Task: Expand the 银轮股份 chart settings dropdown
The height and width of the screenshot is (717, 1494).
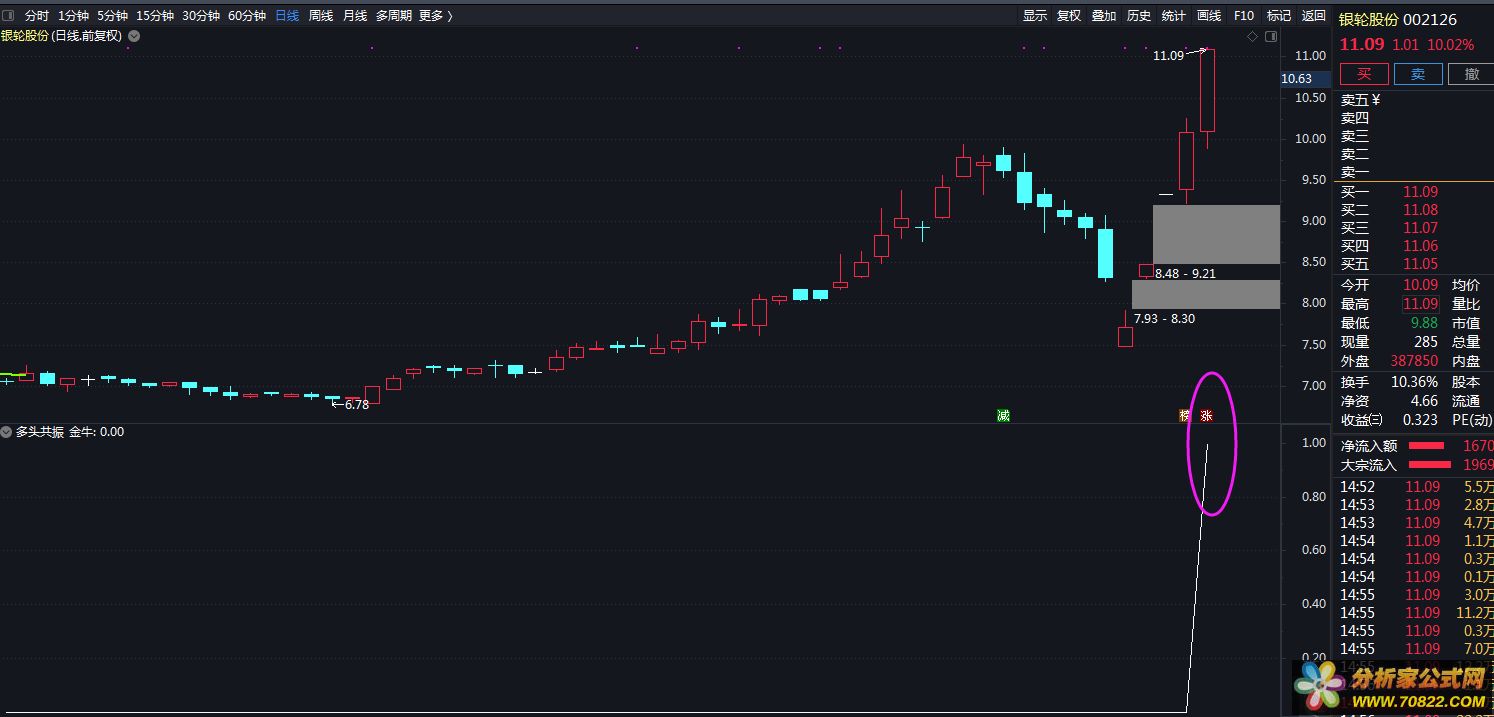Action: [x=134, y=36]
